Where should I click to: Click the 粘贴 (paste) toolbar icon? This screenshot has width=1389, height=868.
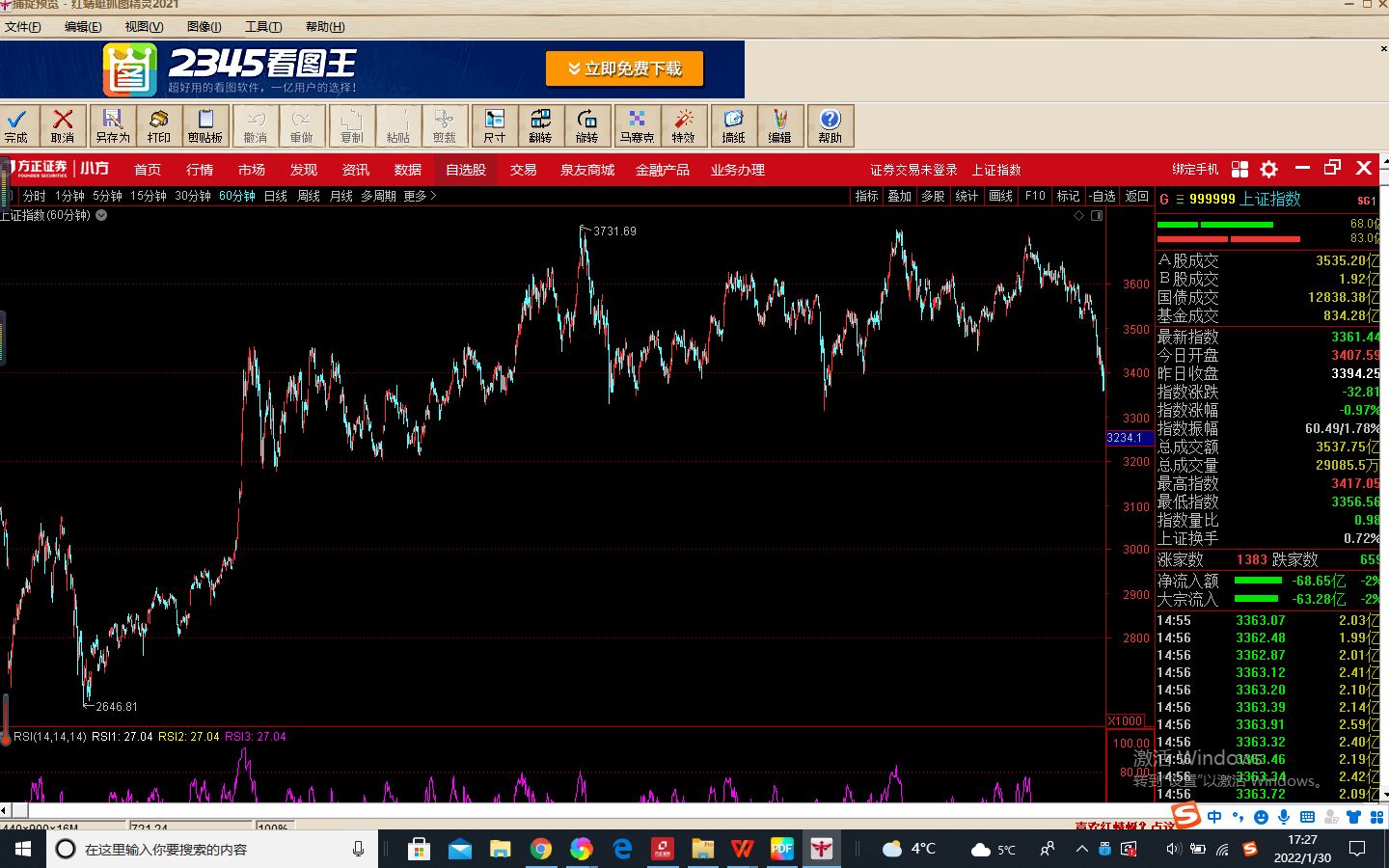(398, 126)
